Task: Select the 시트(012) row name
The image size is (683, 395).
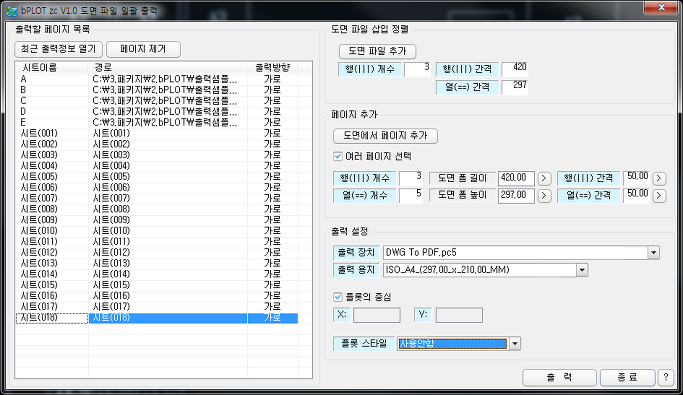Action: [x=39, y=253]
